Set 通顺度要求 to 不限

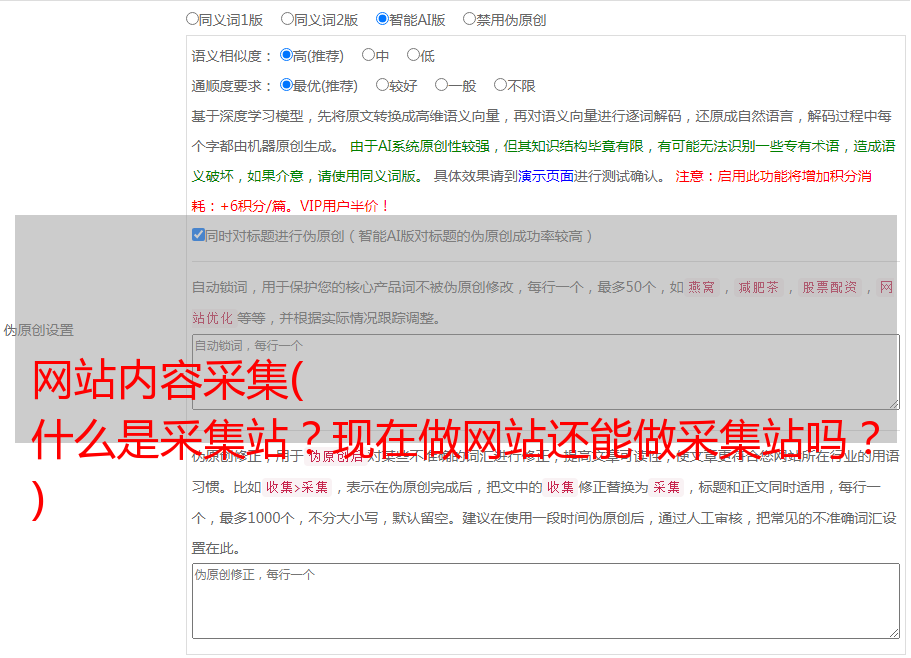click(500, 85)
